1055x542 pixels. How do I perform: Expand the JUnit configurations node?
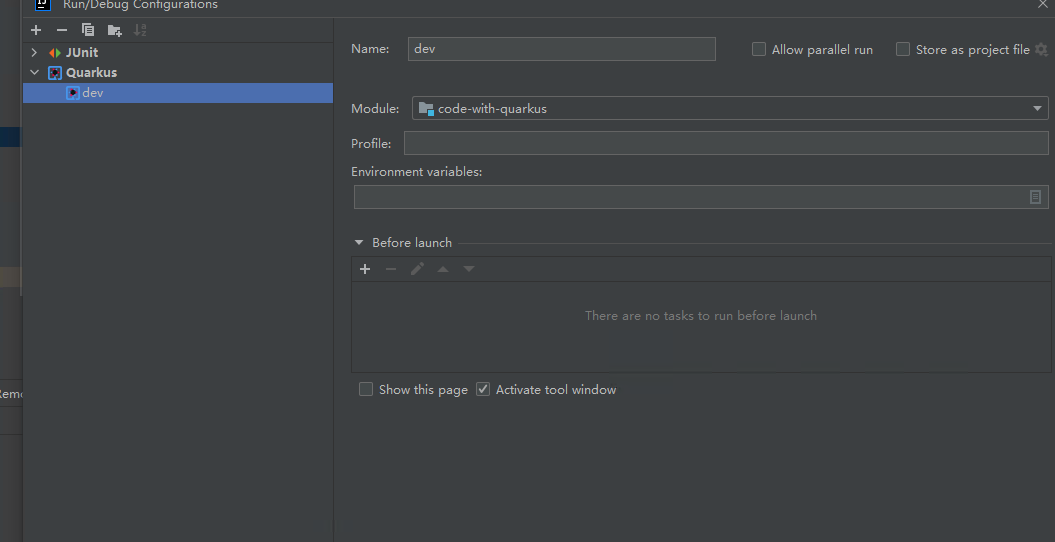[x=34, y=52]
